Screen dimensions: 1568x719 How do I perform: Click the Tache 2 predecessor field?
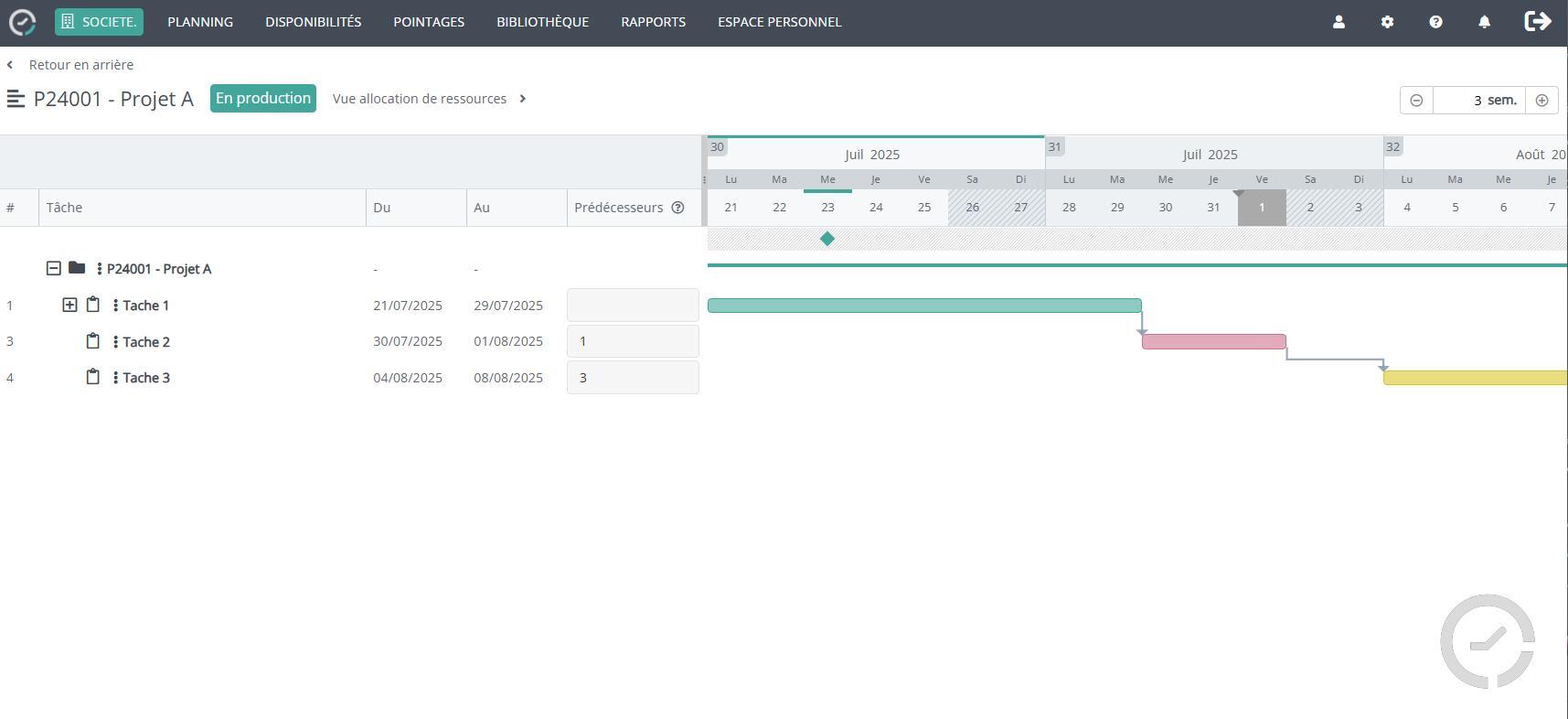coord(633,341)
